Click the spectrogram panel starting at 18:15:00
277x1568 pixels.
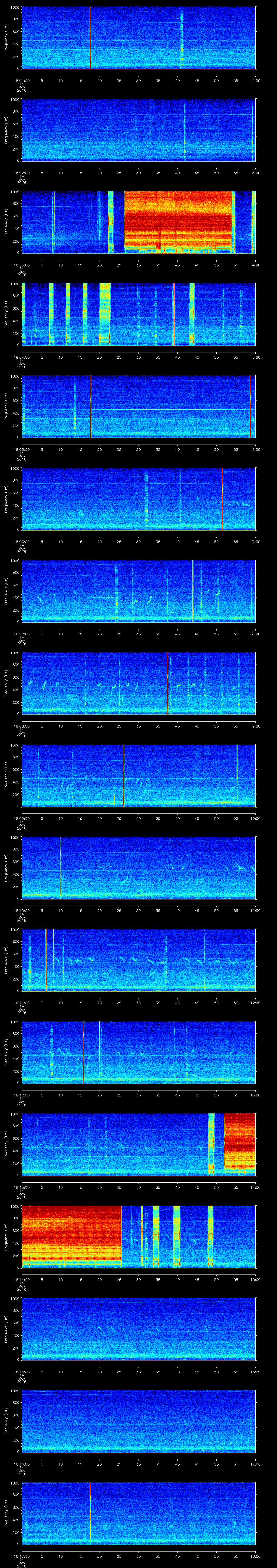click(139, 1329)
